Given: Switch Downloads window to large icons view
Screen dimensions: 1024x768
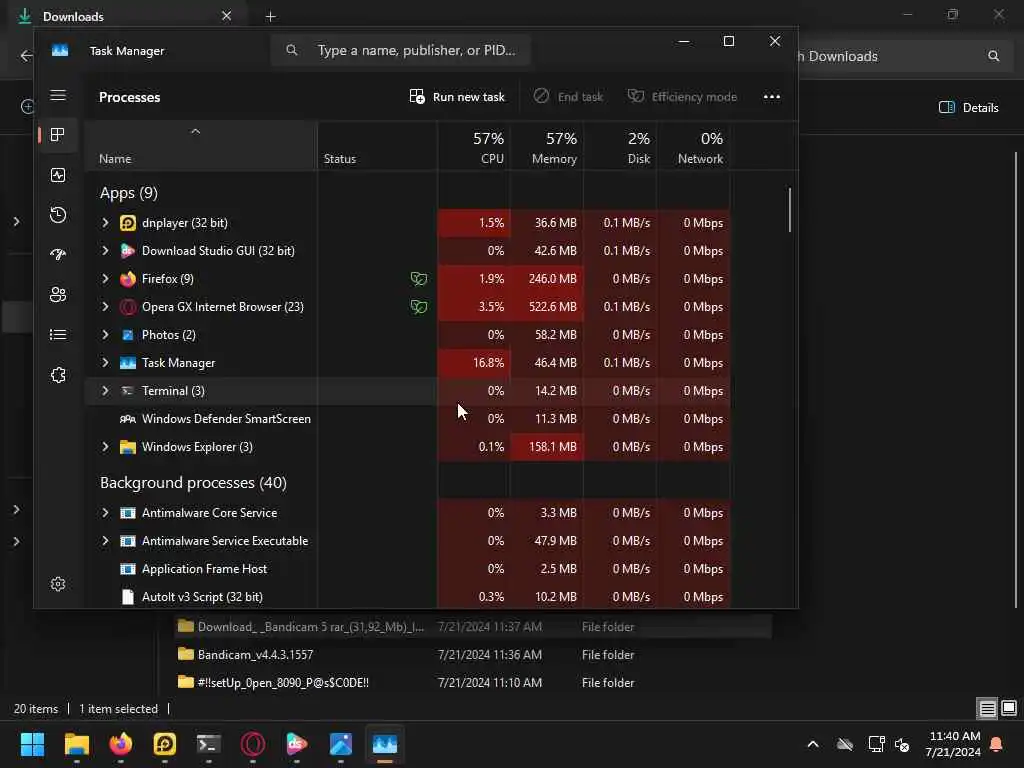Looking at the screenshot, I should tap(1009, 708).
